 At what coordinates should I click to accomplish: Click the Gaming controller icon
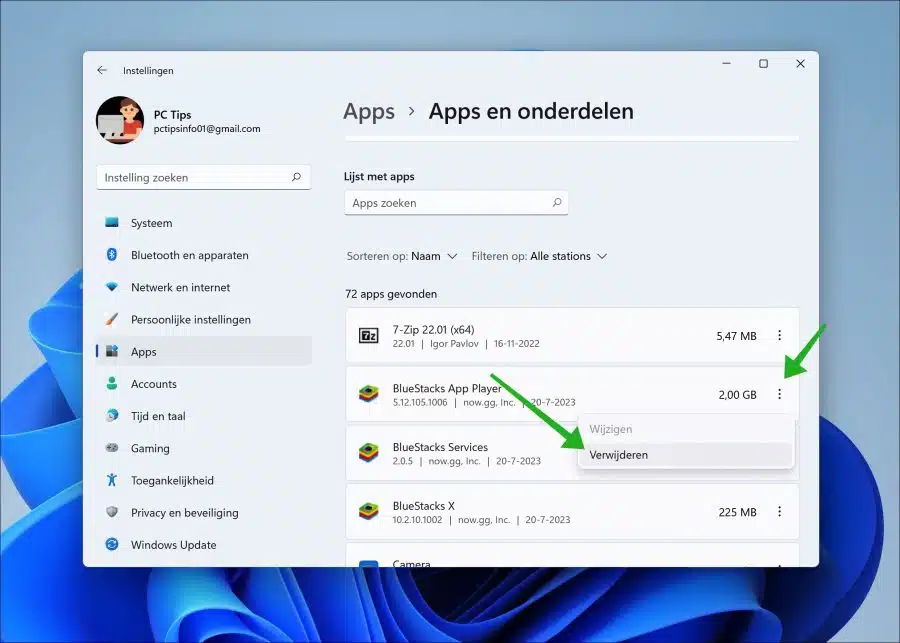pos(112,447)
